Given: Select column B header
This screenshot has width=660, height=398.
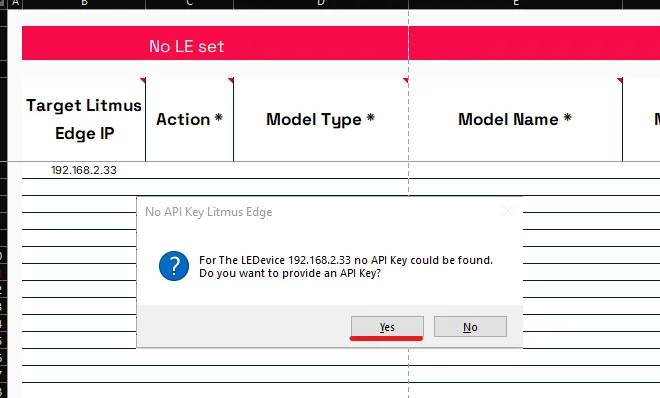Looking at the screenshot, I should point(84,3).
